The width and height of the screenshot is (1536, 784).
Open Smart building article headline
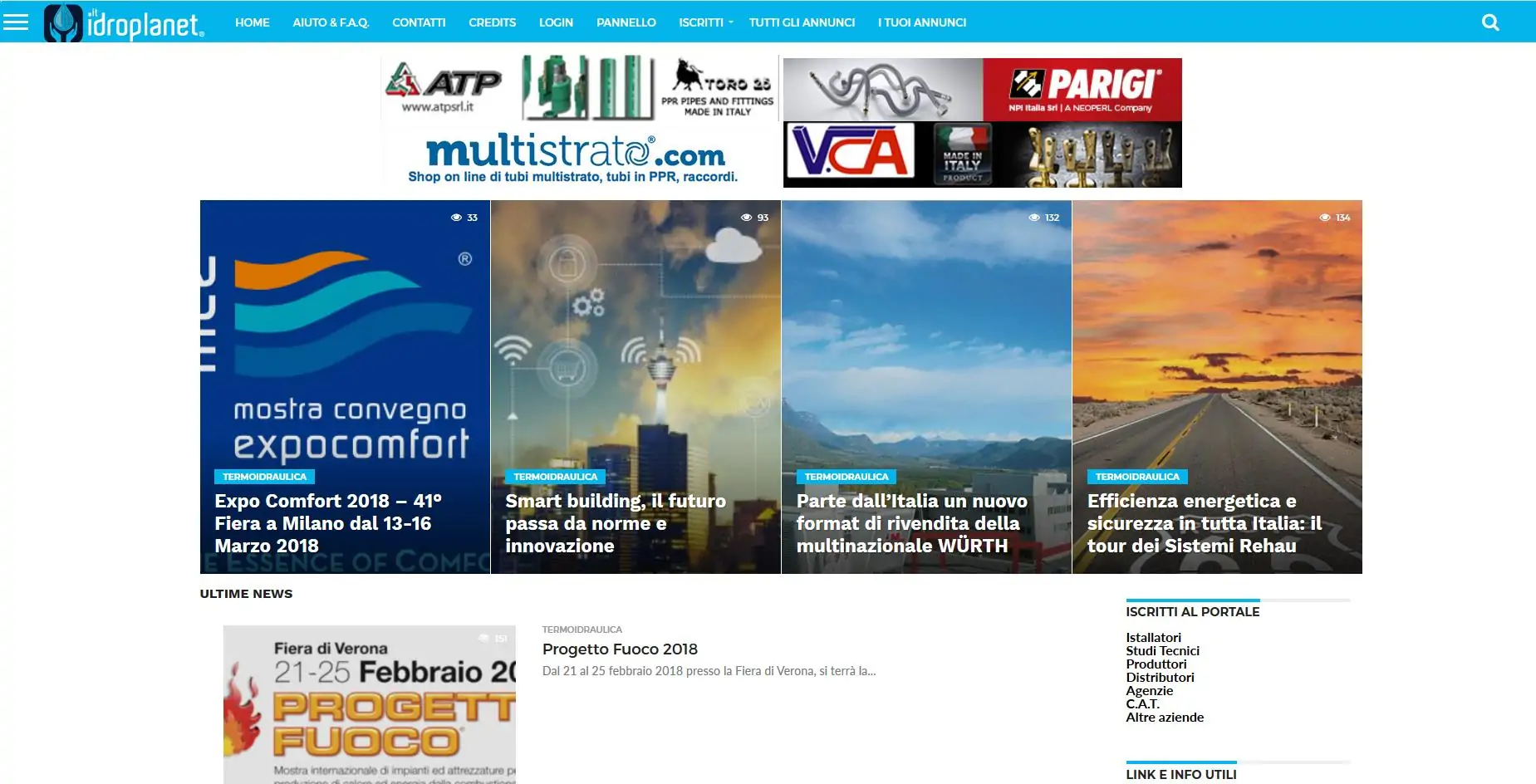[616, 523]
